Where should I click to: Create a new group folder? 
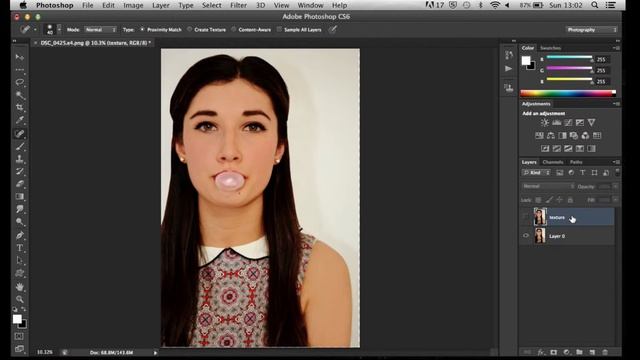tap(579, 352)
